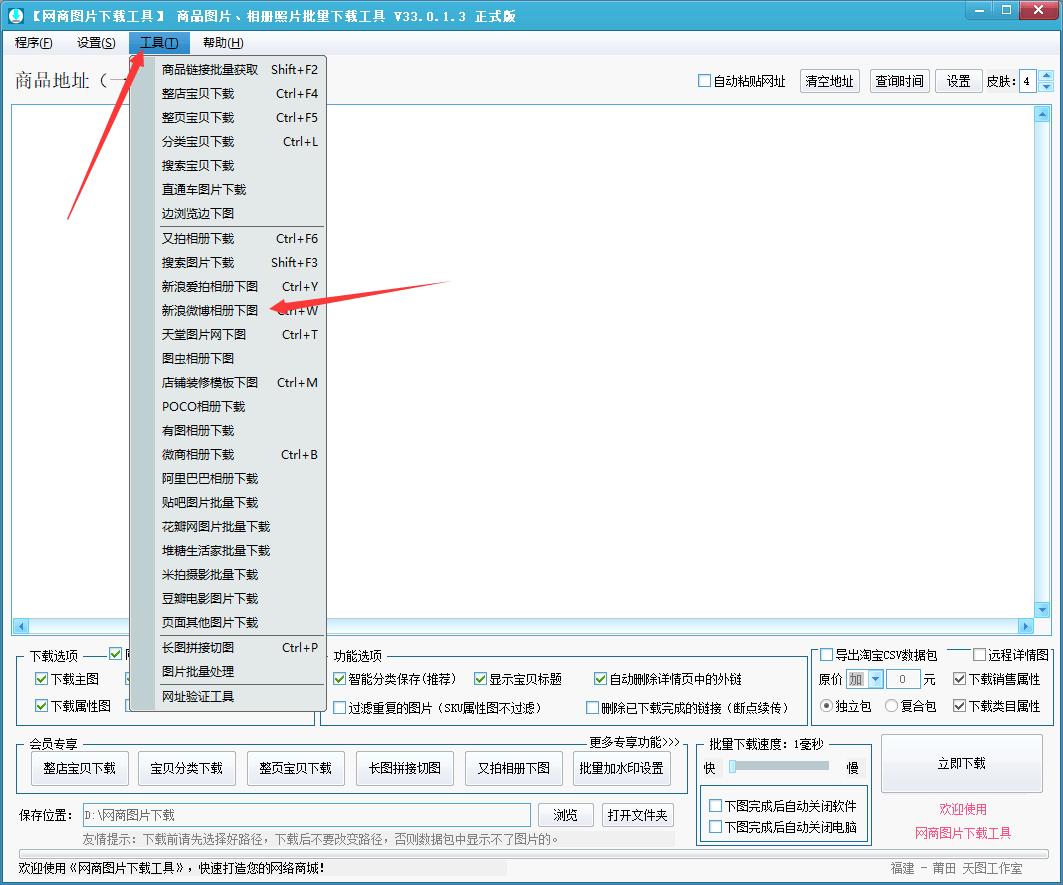
Task: Enable 下图完成后自动关闭电脑 checkbox
Action: (715, 826)
